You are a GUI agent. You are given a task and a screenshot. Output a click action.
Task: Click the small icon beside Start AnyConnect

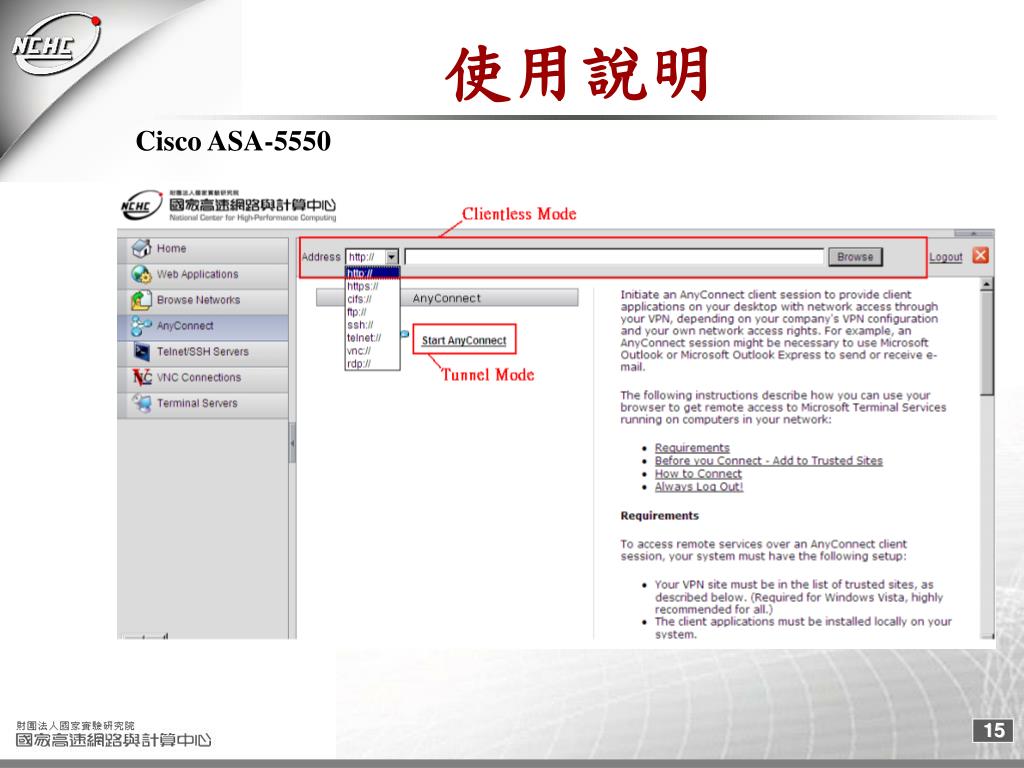coord(405,334)
